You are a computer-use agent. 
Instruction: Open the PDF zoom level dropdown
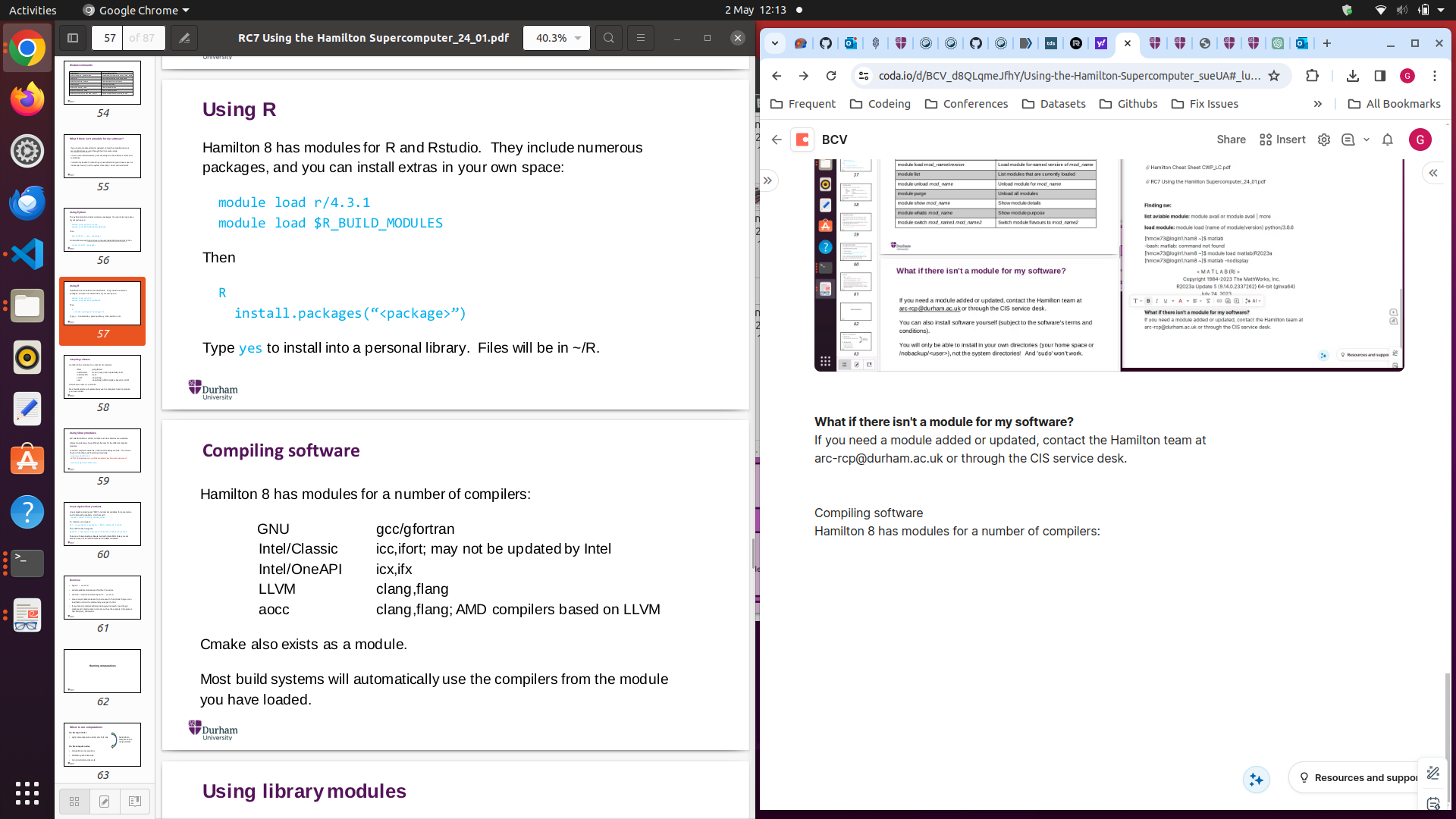(x=556, y=38)
